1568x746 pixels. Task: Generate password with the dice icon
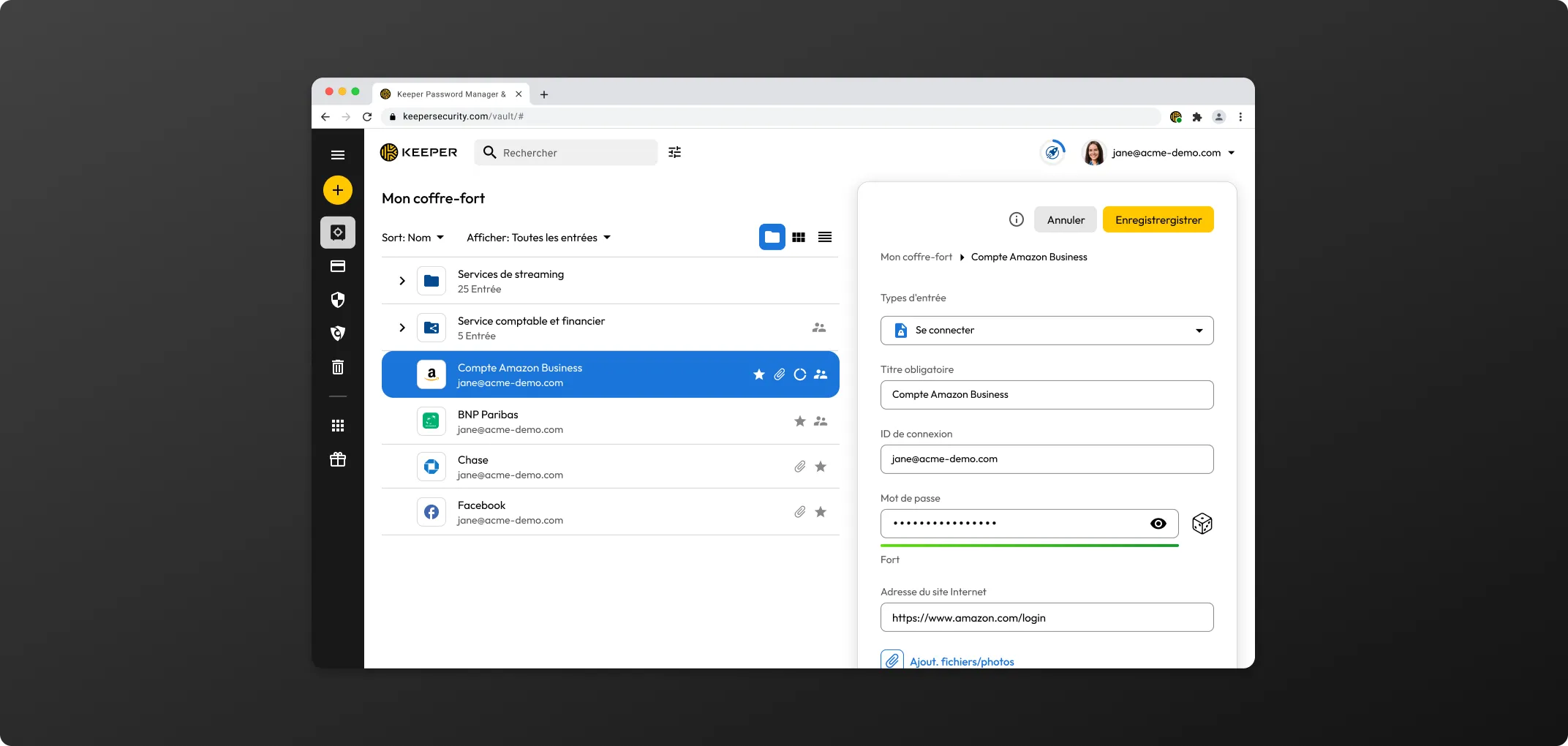point(1202,524)
